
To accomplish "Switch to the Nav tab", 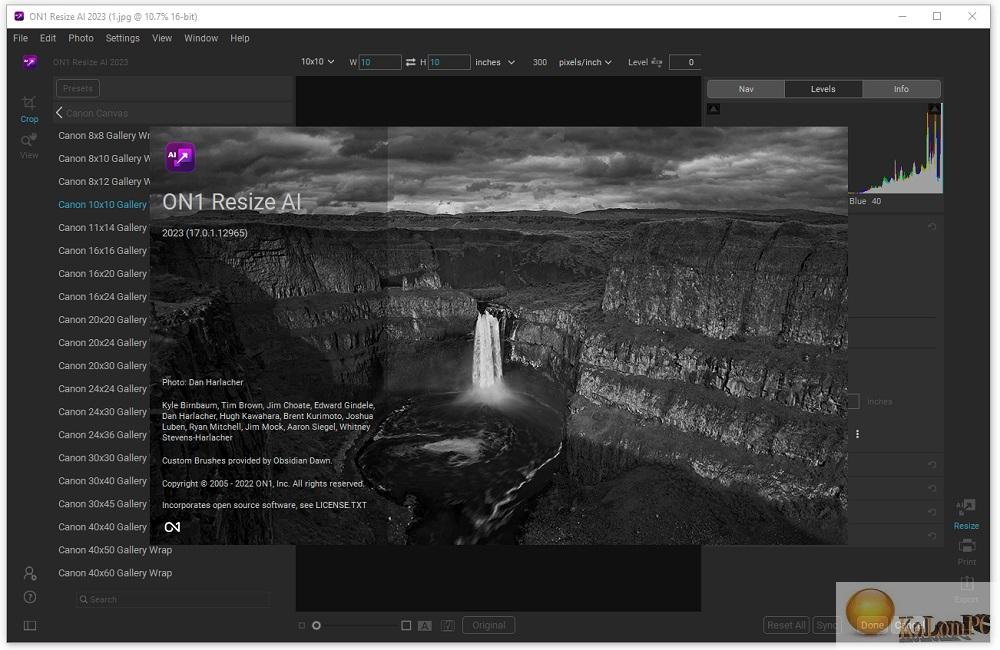I will pyautogui.click(x=746, y=89).
